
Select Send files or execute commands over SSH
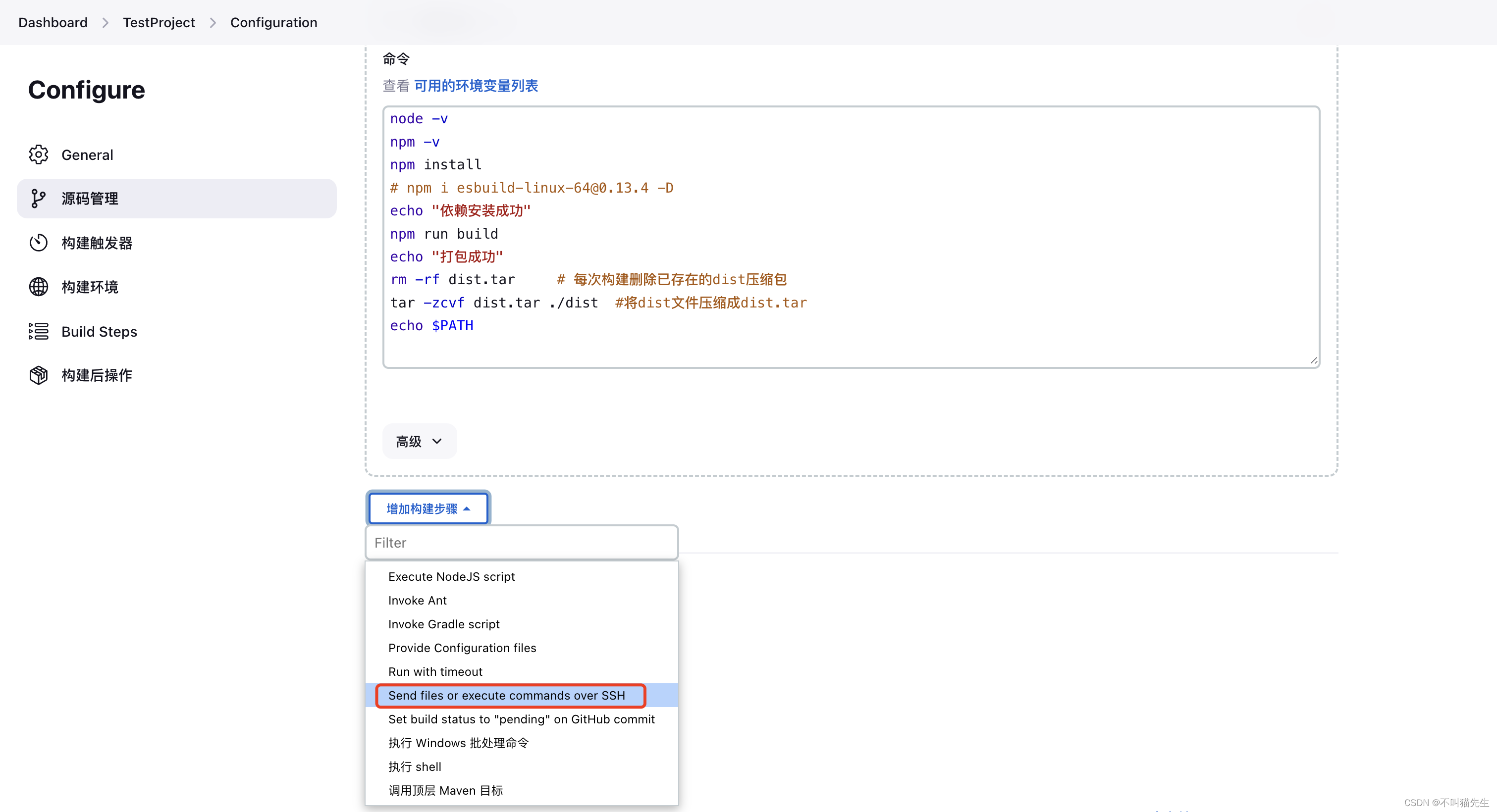(x=506, y=695)
